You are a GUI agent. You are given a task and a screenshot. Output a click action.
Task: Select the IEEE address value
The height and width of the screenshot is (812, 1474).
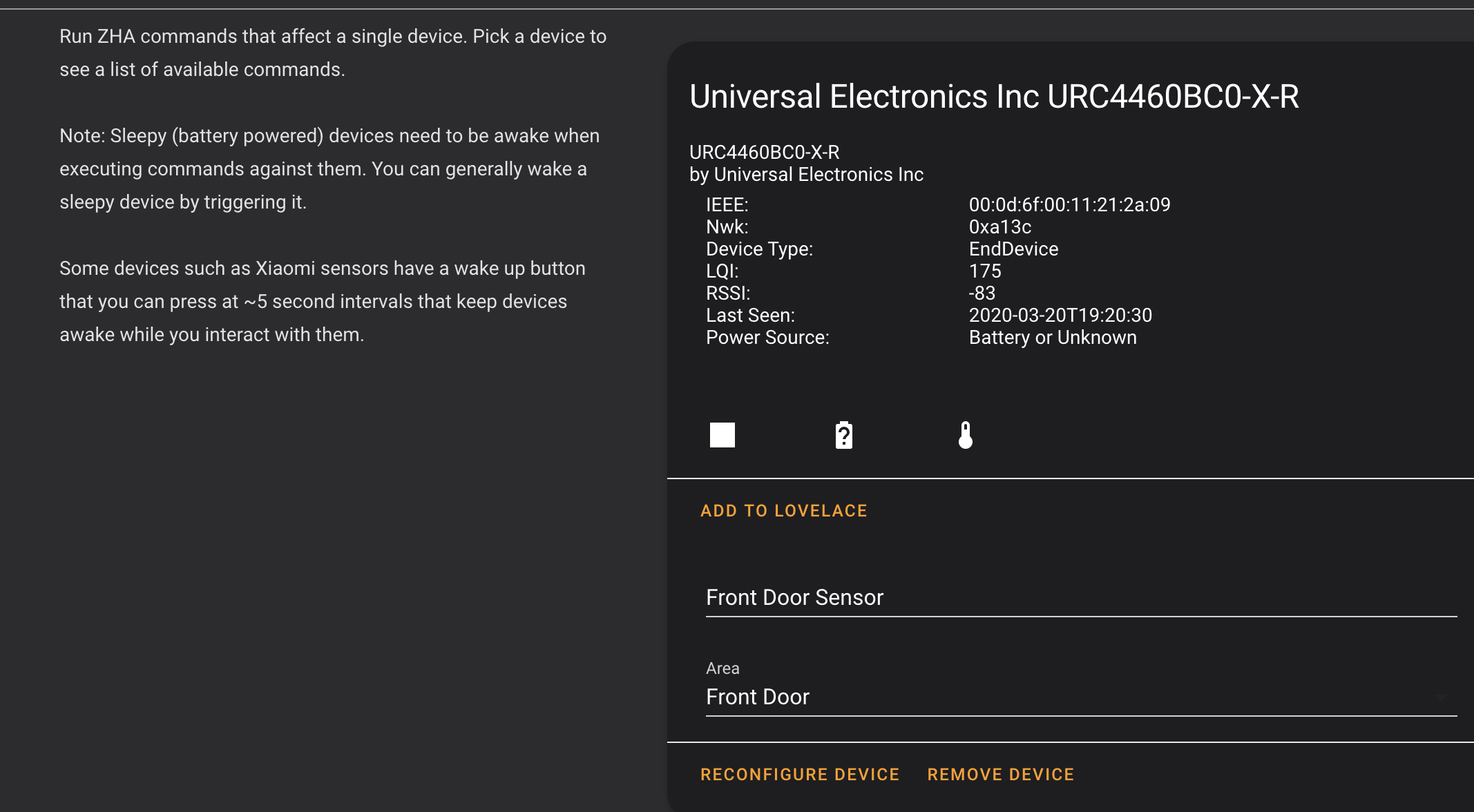(1070, 204)
